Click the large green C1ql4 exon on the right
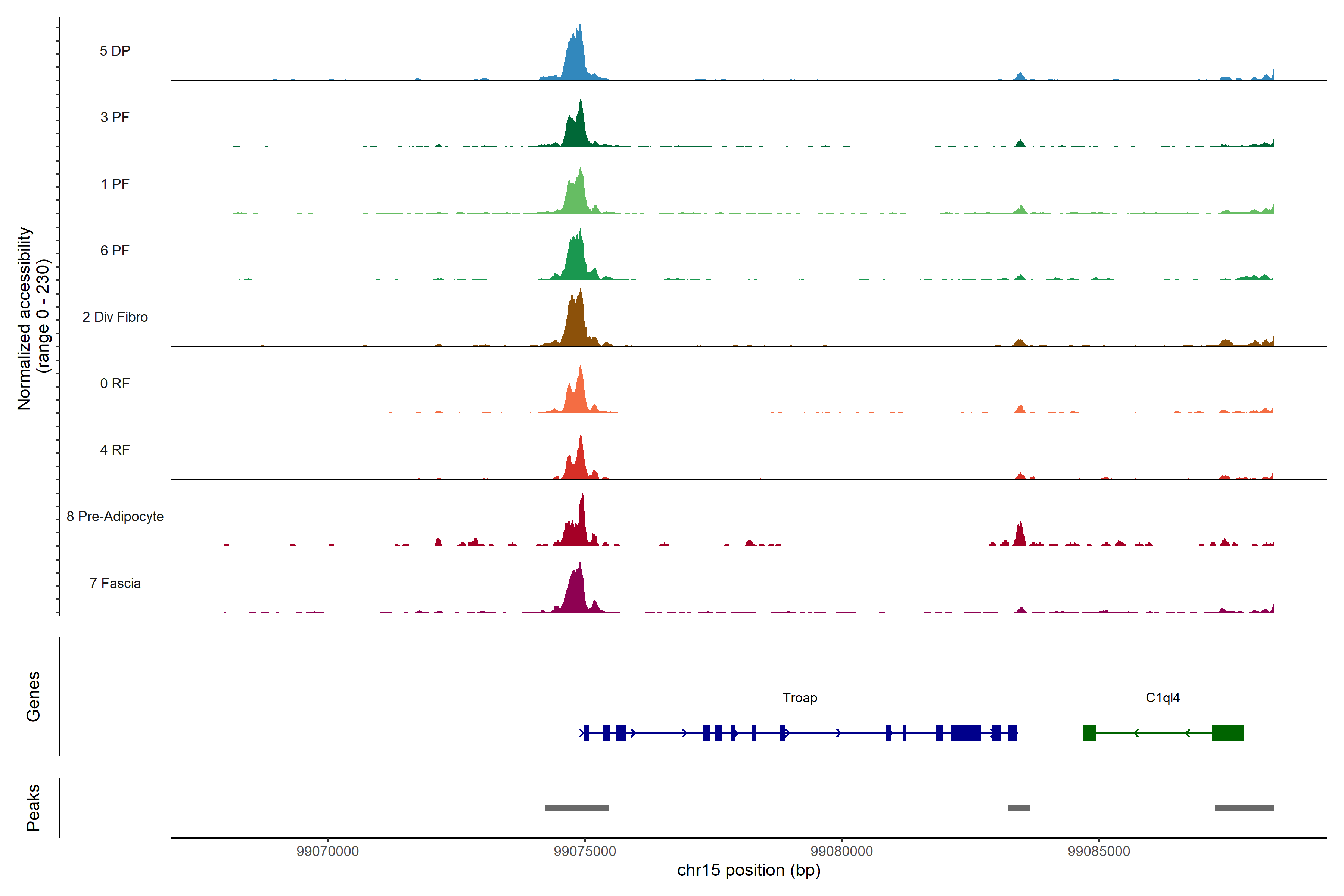Screen dimensions: 1344x896 (1228, 732)
